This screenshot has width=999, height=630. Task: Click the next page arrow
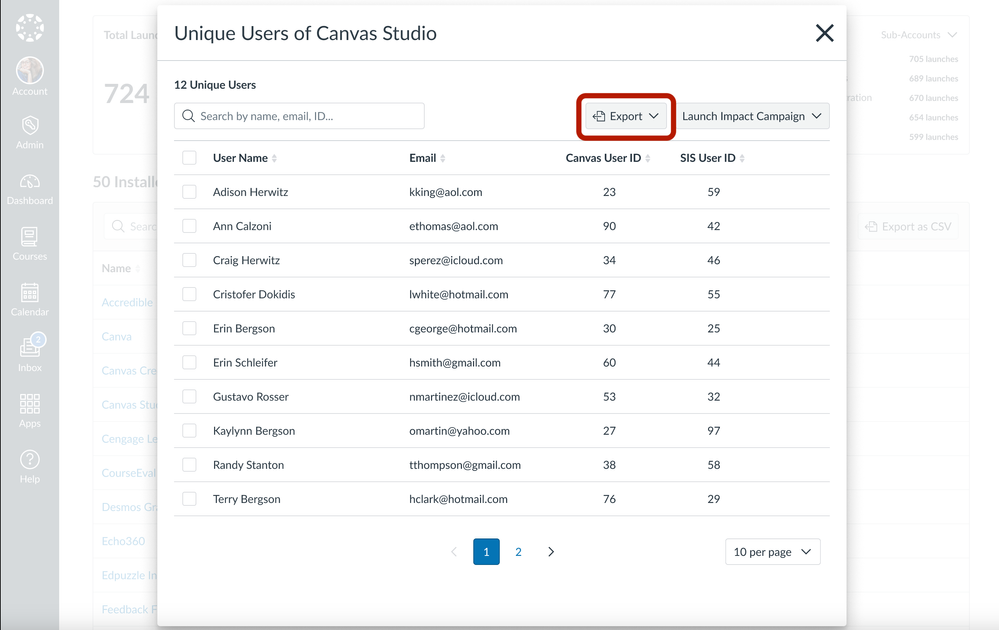(551, 552)
